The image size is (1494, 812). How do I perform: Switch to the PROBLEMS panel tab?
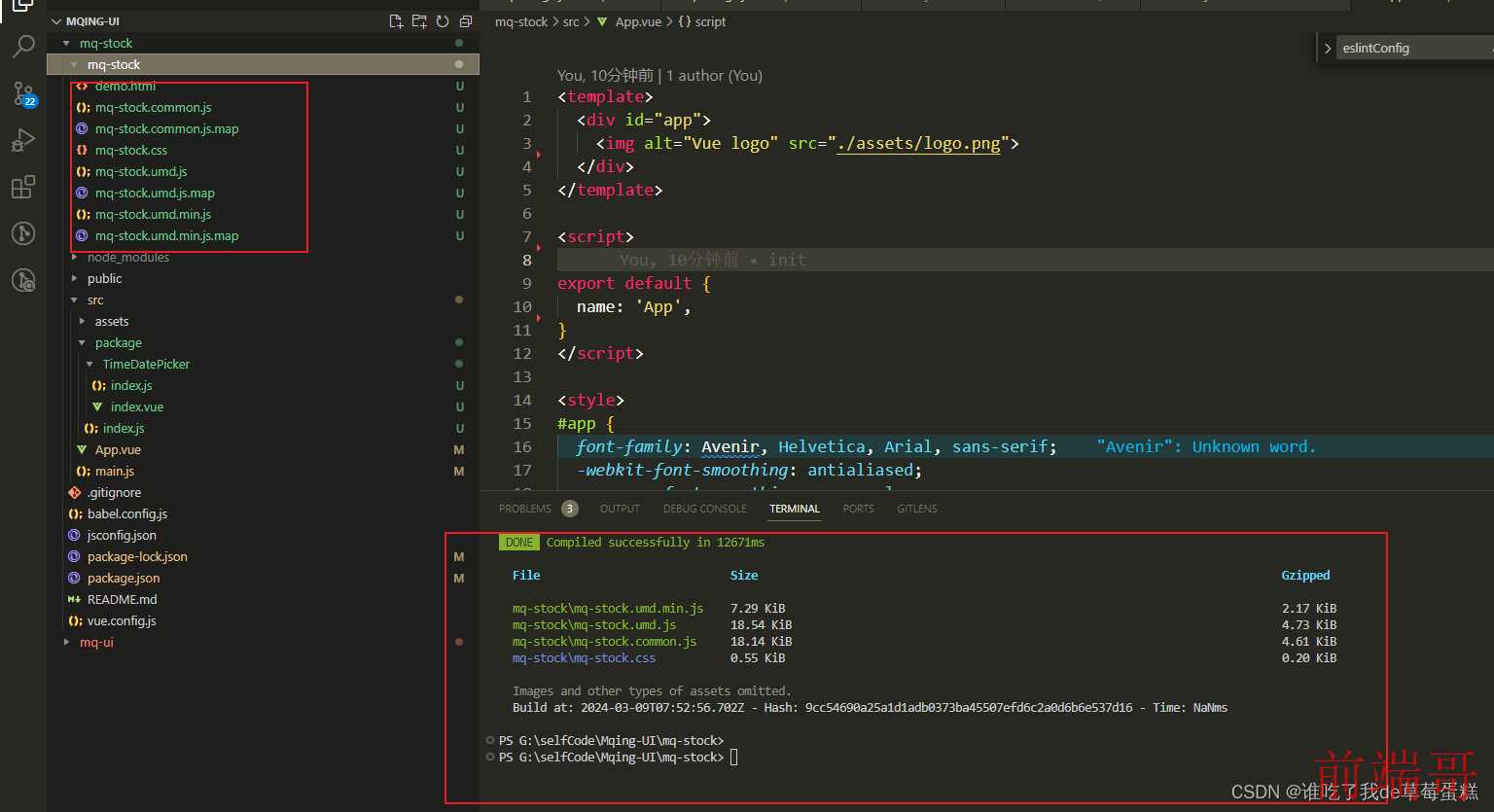[x=525, y=509]
